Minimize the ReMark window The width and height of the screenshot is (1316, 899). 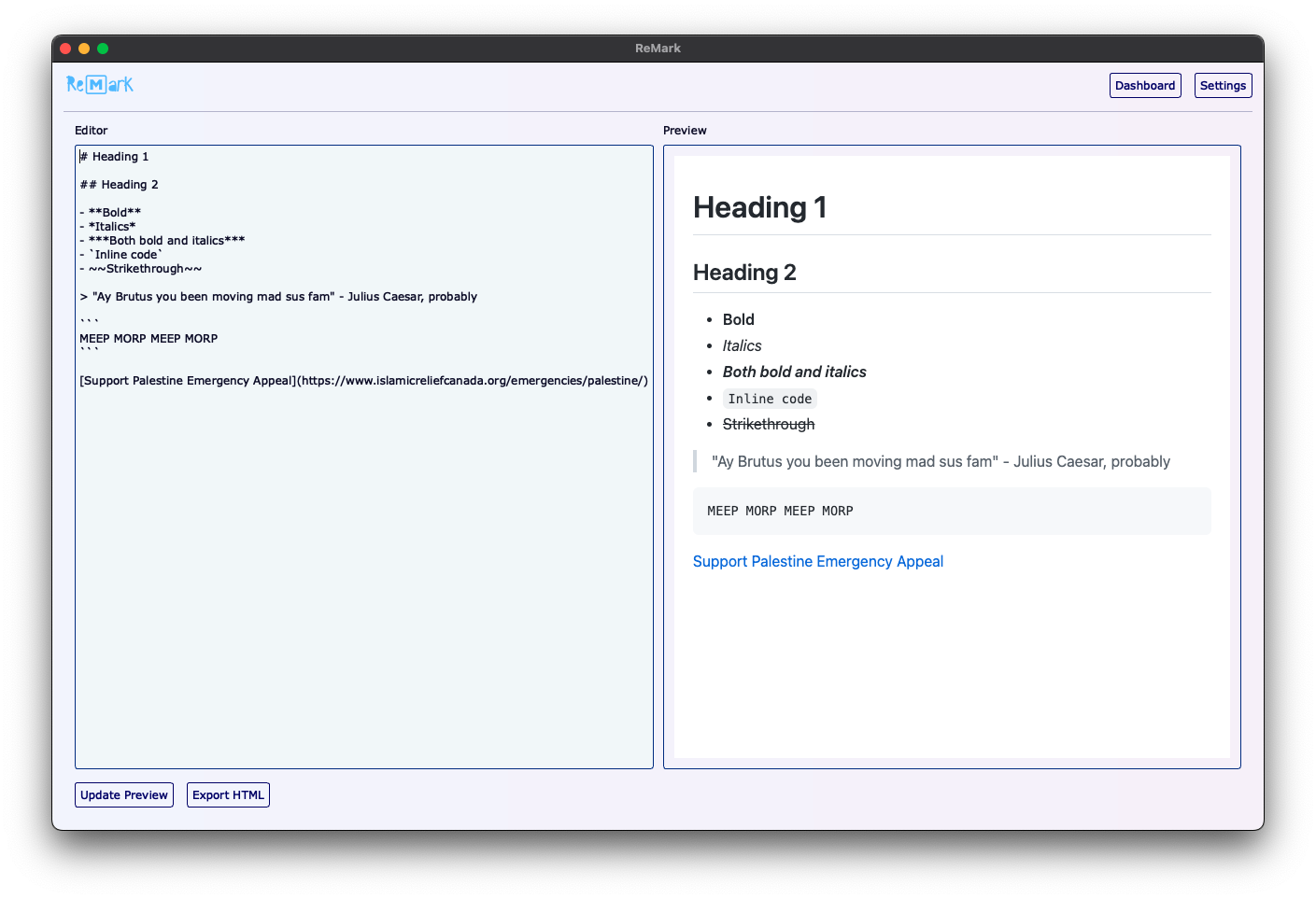click(x=84, y=49)
